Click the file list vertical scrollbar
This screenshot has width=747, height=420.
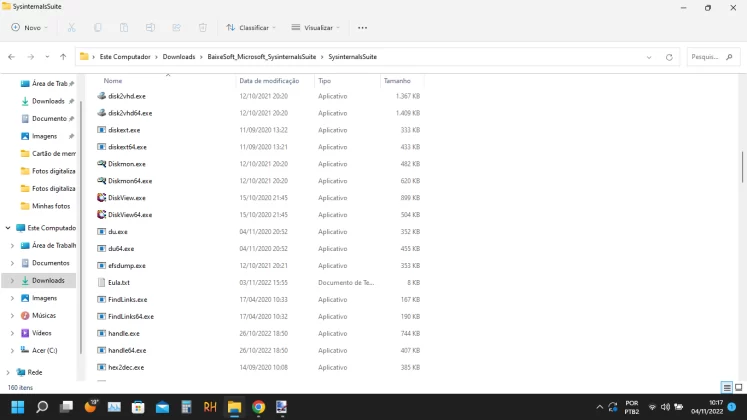click(x=742, y=167)
